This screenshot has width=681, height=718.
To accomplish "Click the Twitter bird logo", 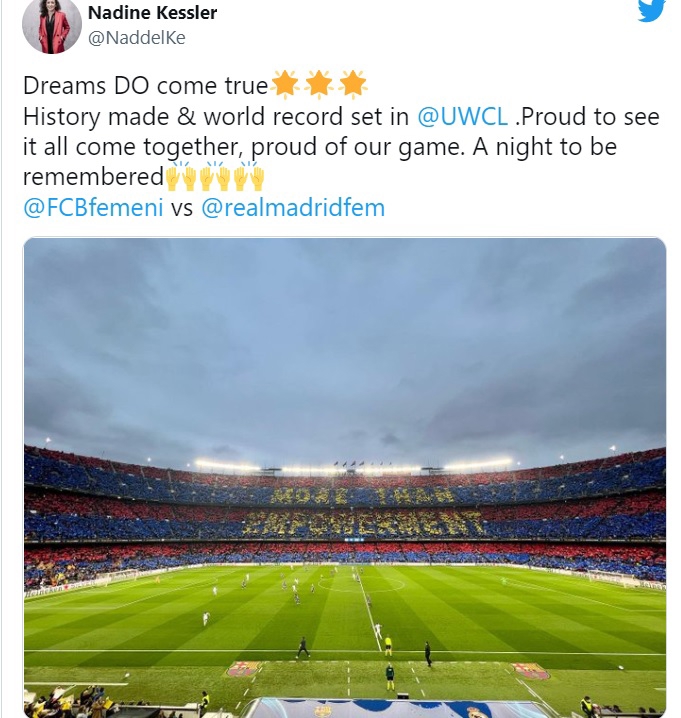I will [x=651, y=10].
